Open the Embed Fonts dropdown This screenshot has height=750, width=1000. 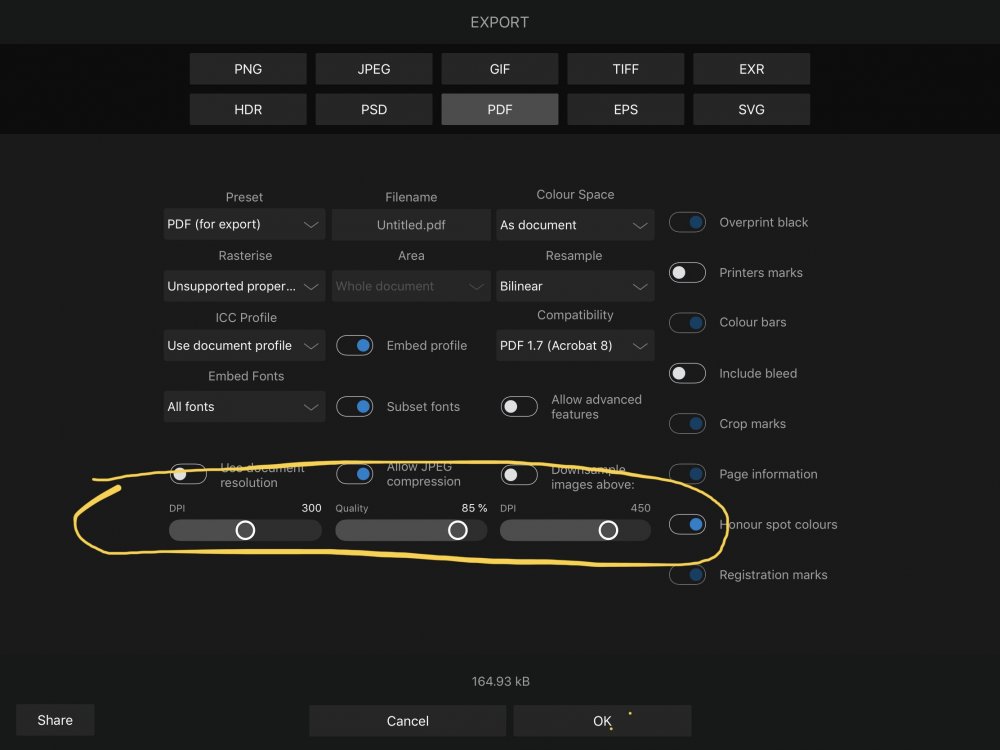244,407
